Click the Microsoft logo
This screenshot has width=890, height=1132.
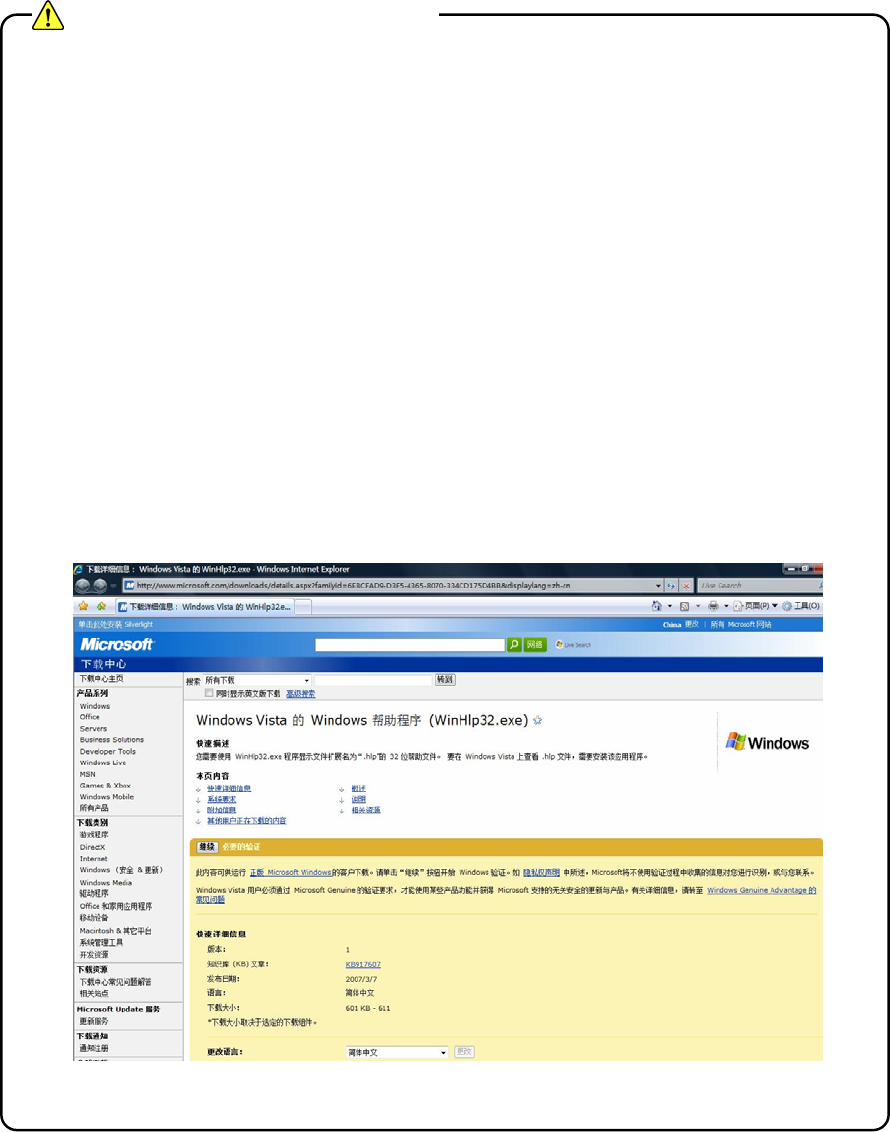coord(117,644)
